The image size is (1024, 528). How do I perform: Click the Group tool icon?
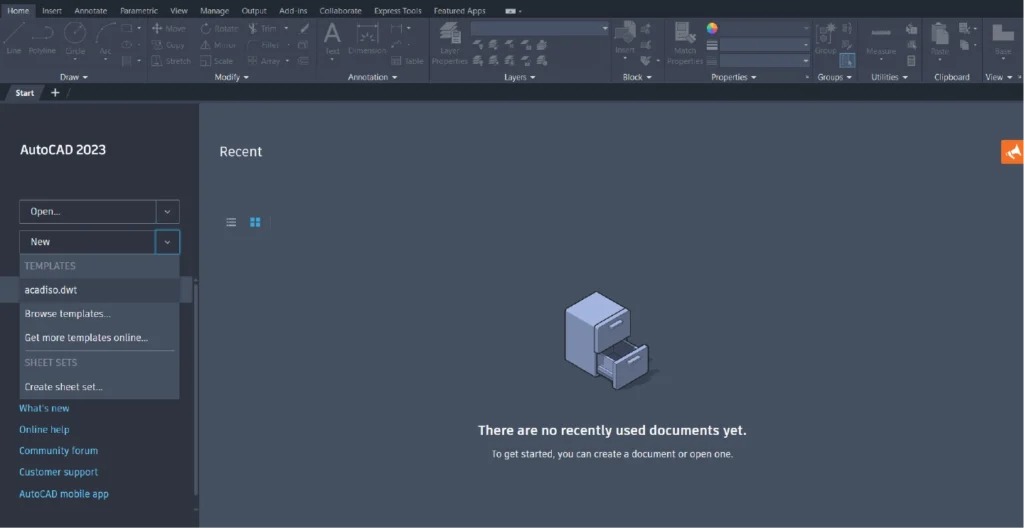coord(825,39)
